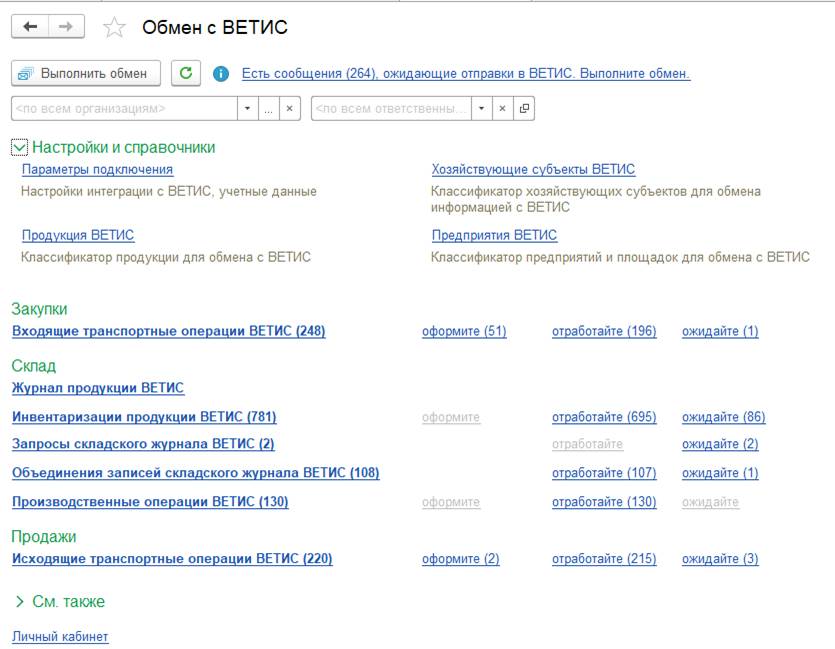
Task: Click ellipsis button of organization filter
Action: coord(269,108)
